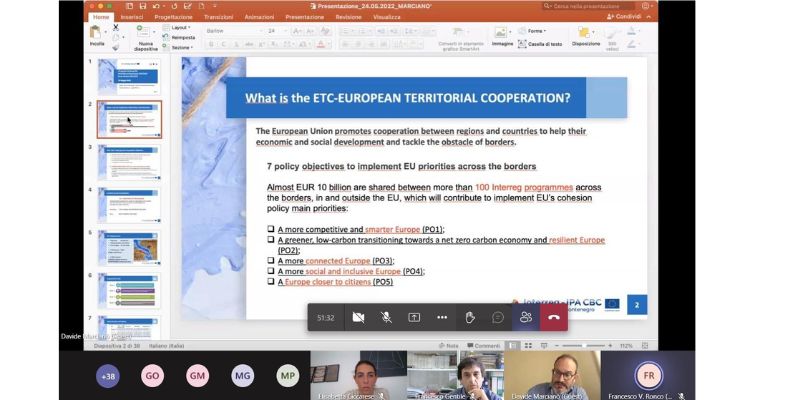Toggle Italic formatting

(x=223, y=44)
